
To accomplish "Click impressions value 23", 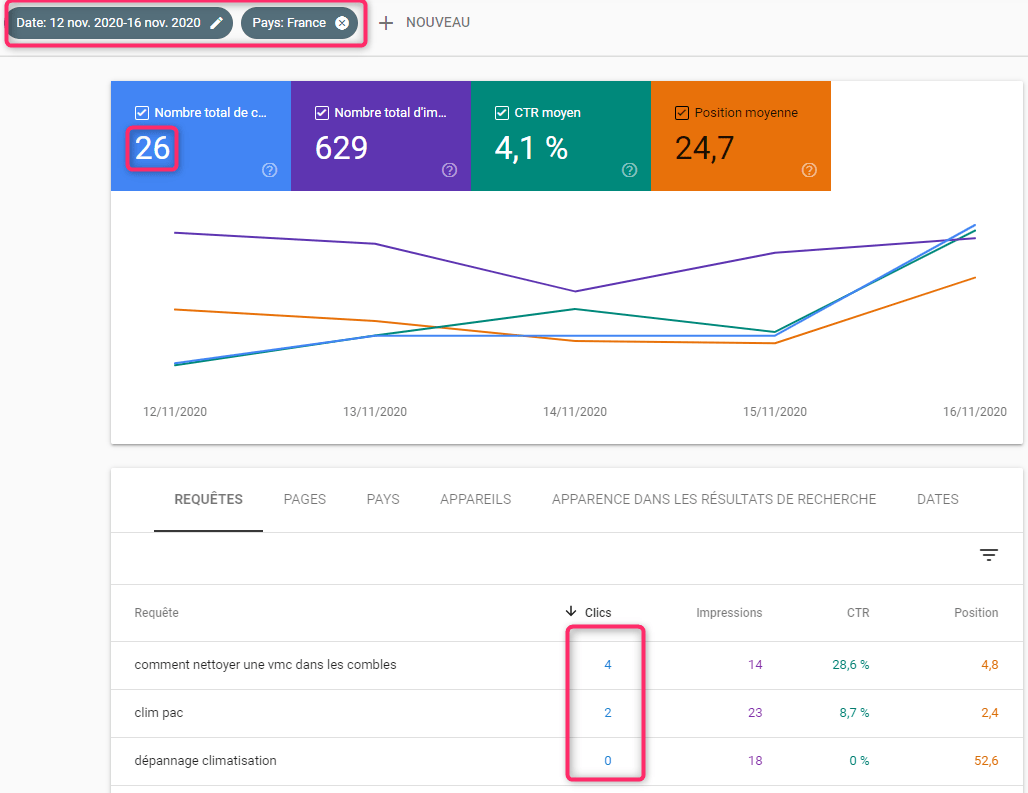I will (755, 713).
